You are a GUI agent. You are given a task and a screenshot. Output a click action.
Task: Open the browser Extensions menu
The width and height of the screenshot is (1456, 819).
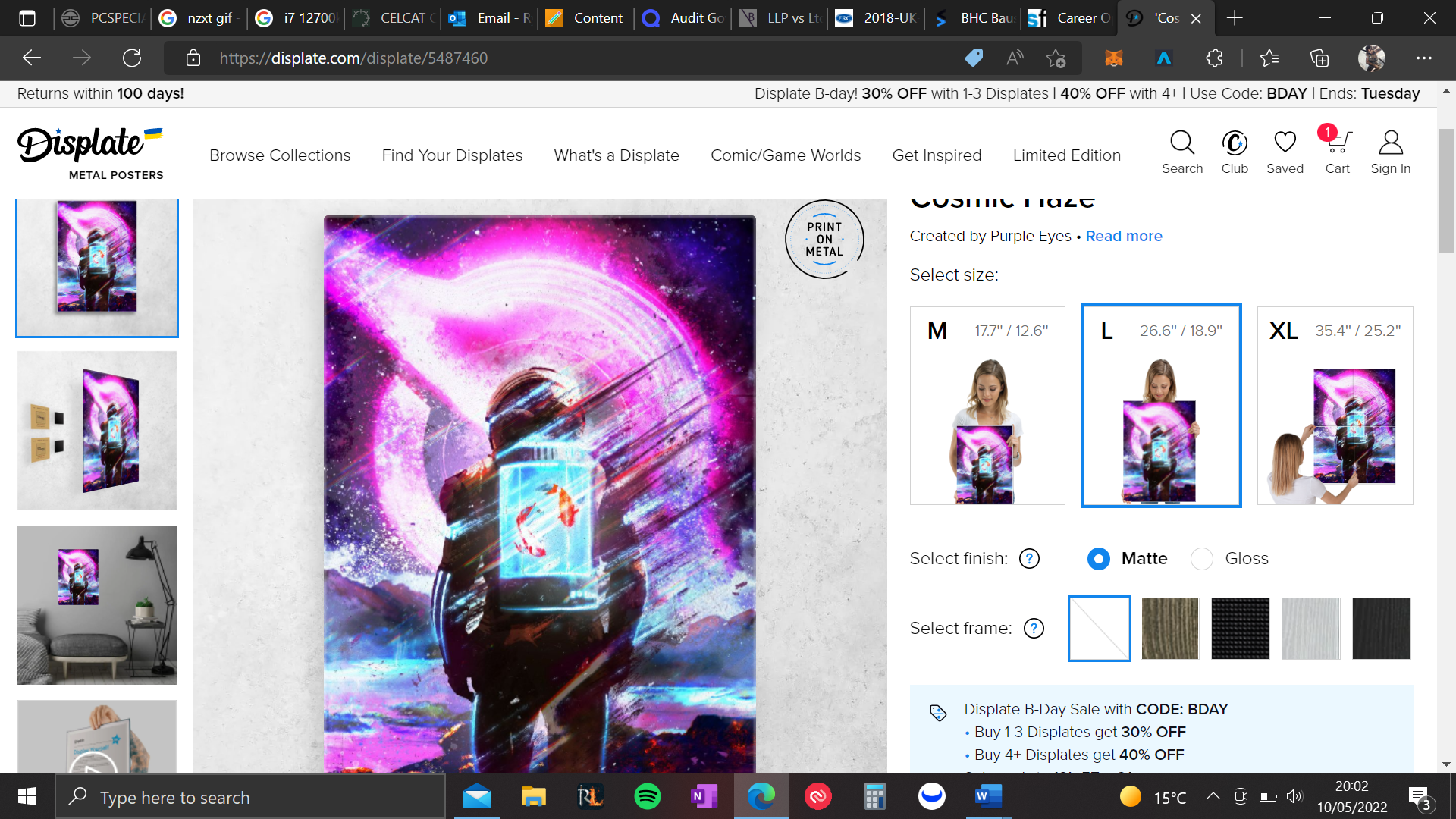(x=1214, y=58)
